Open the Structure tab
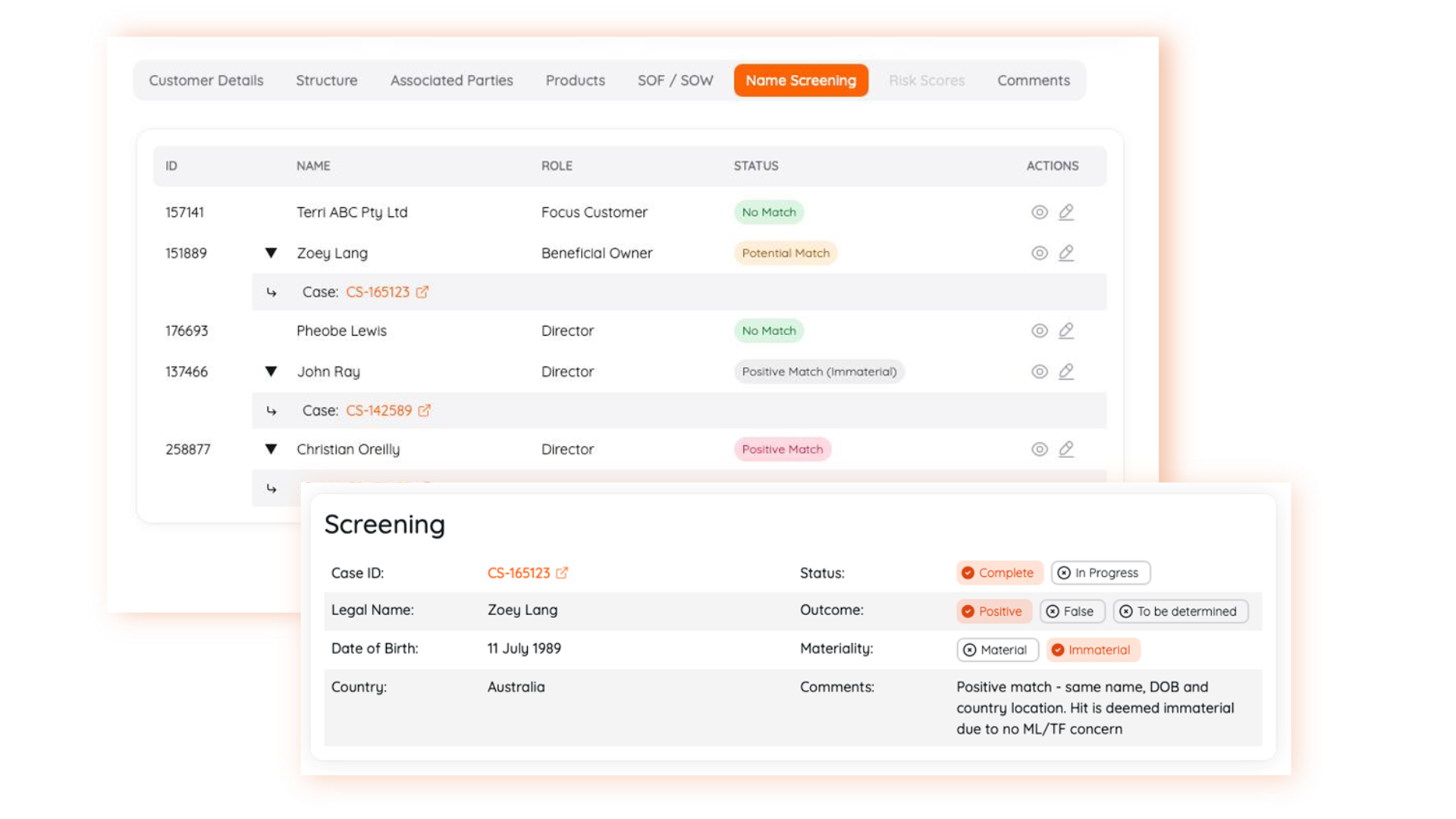 pos(327,80)
